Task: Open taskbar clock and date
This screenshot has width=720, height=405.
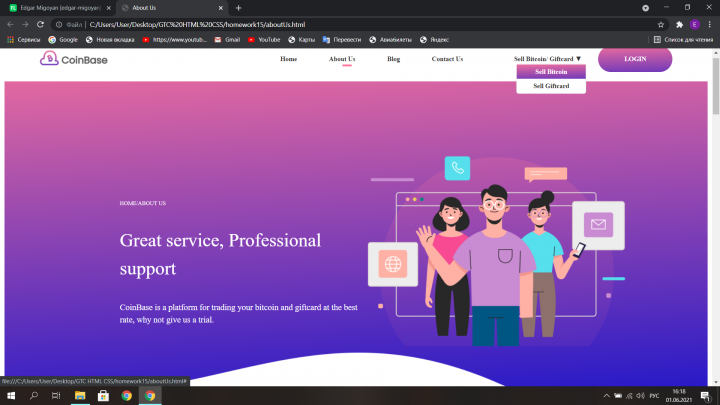Action: point(679,396)
